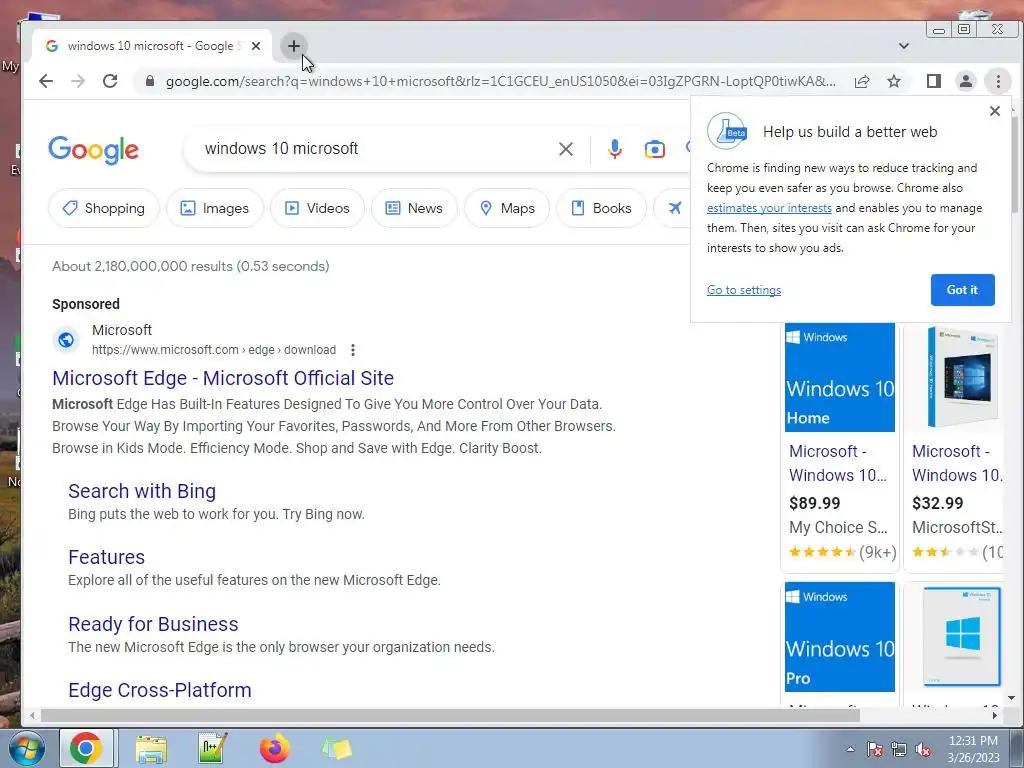Go back using the back arrow

[46, 81]
